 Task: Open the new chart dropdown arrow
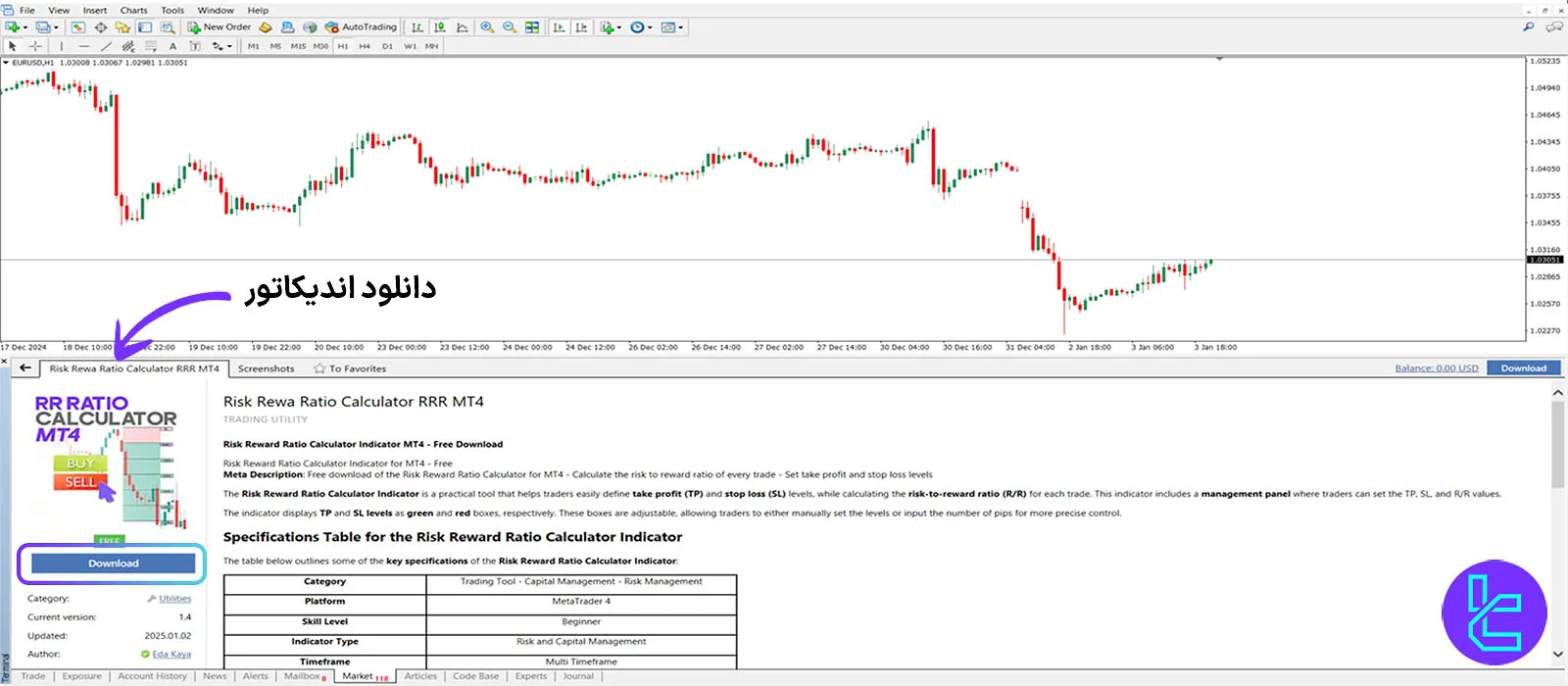25,27
